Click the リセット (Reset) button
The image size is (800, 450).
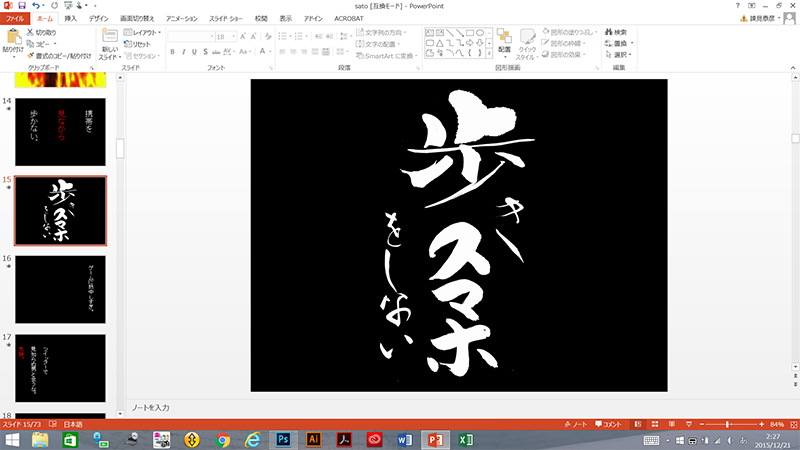tap(141, 44)
